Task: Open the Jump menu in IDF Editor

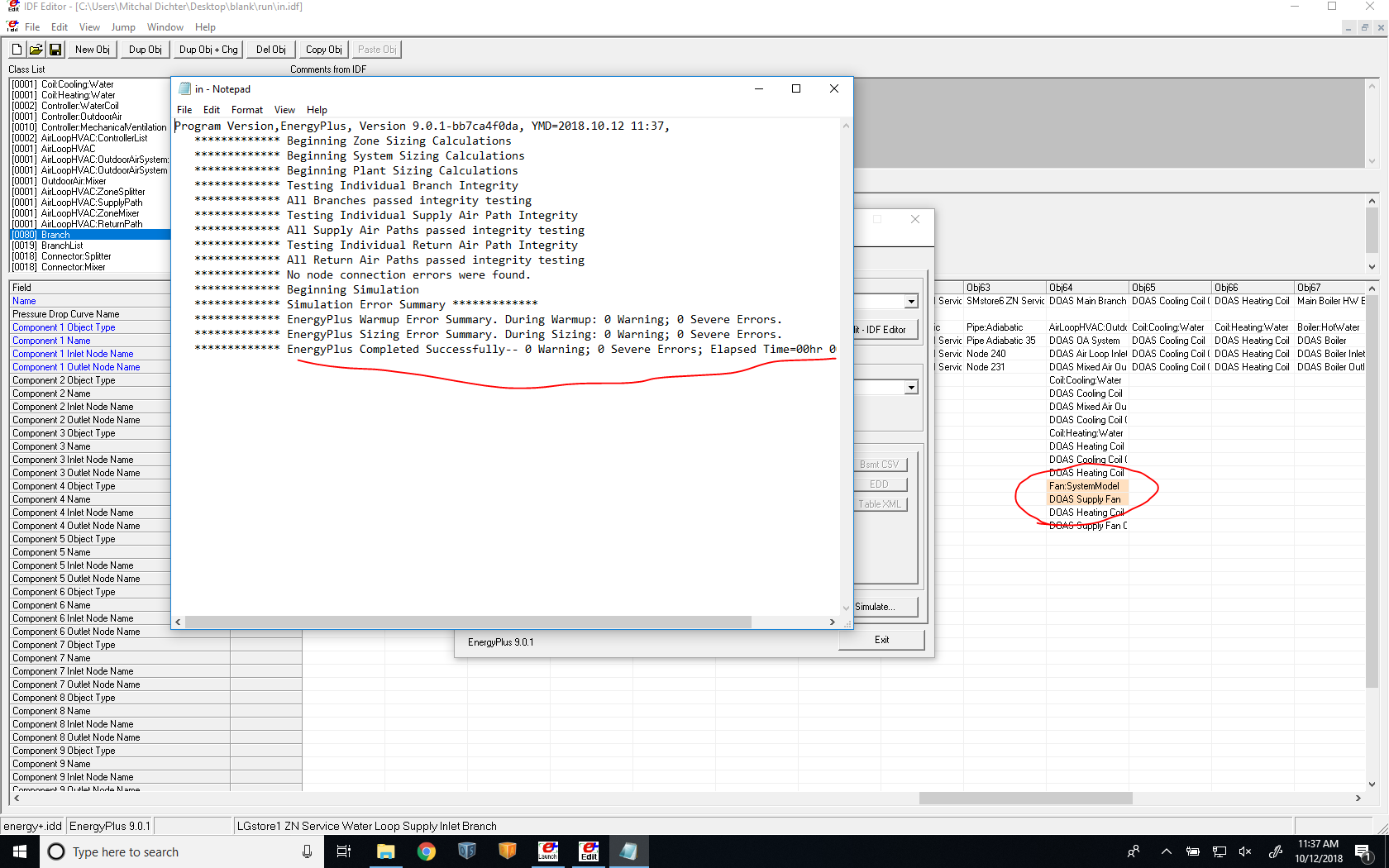Action: tap(122, 27)
